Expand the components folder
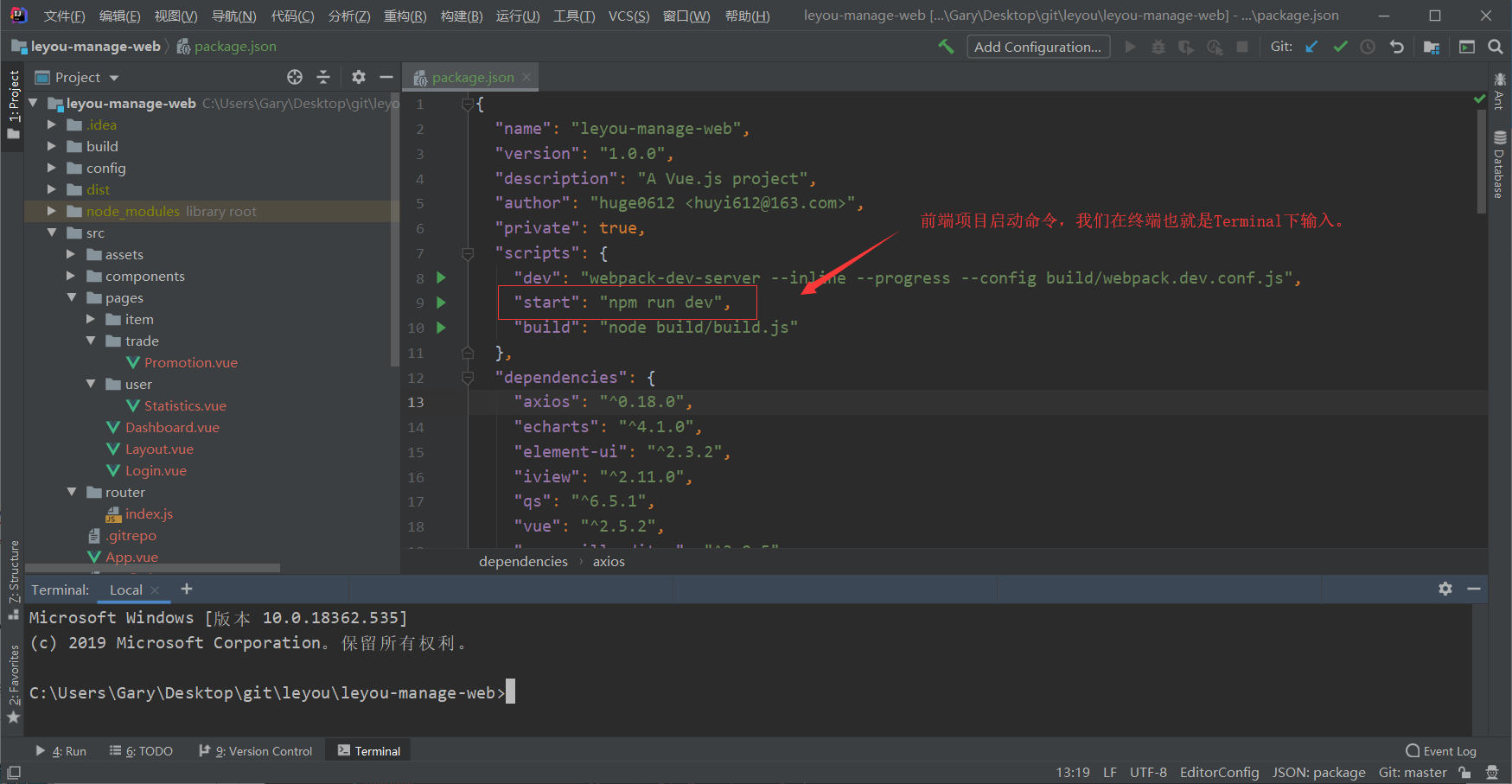The width and height of the screenshot is (1512, 784). coord(71,276)
